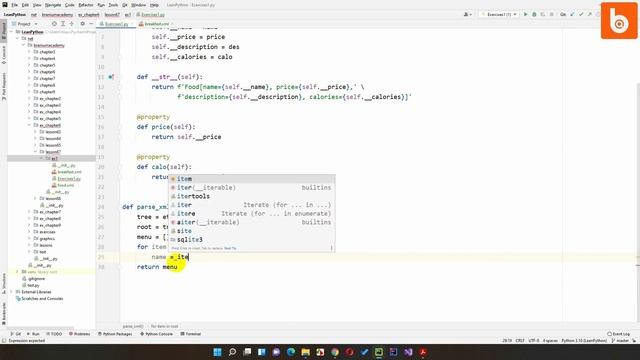The height and width of the screenshot is (360, 640).
Task: Click the locate-file target icon in the Project panel
Action: coord(54,24)
